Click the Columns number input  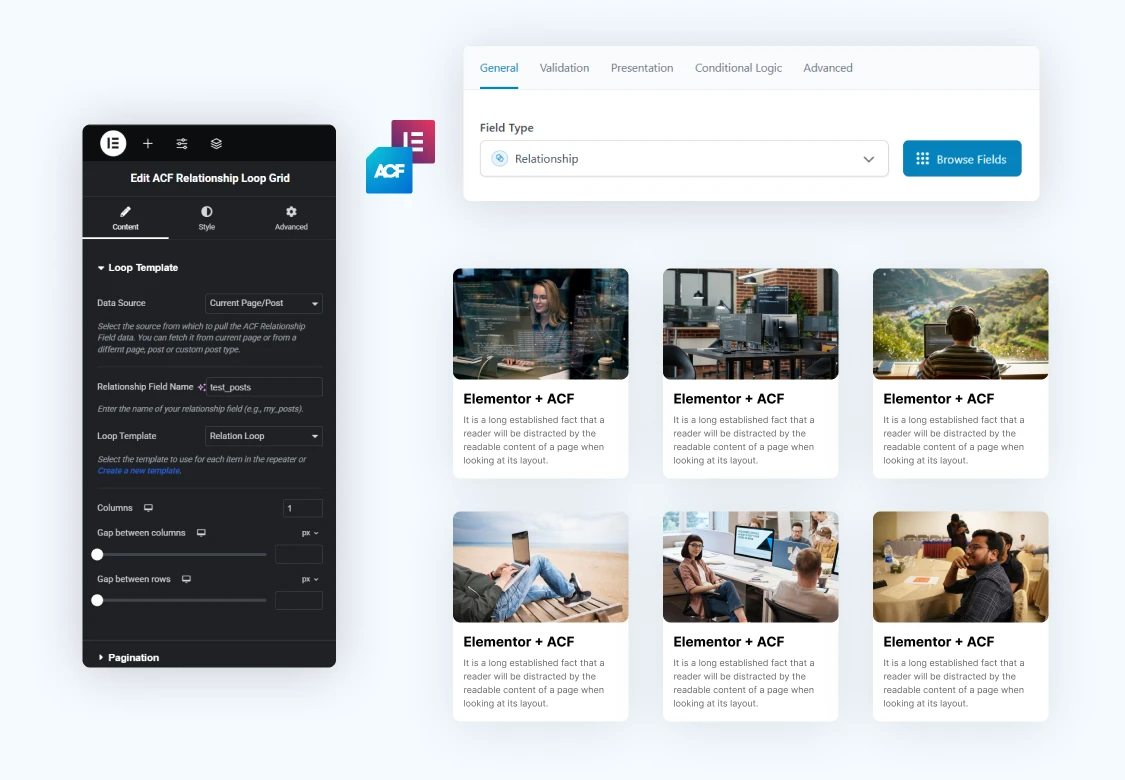303,508
